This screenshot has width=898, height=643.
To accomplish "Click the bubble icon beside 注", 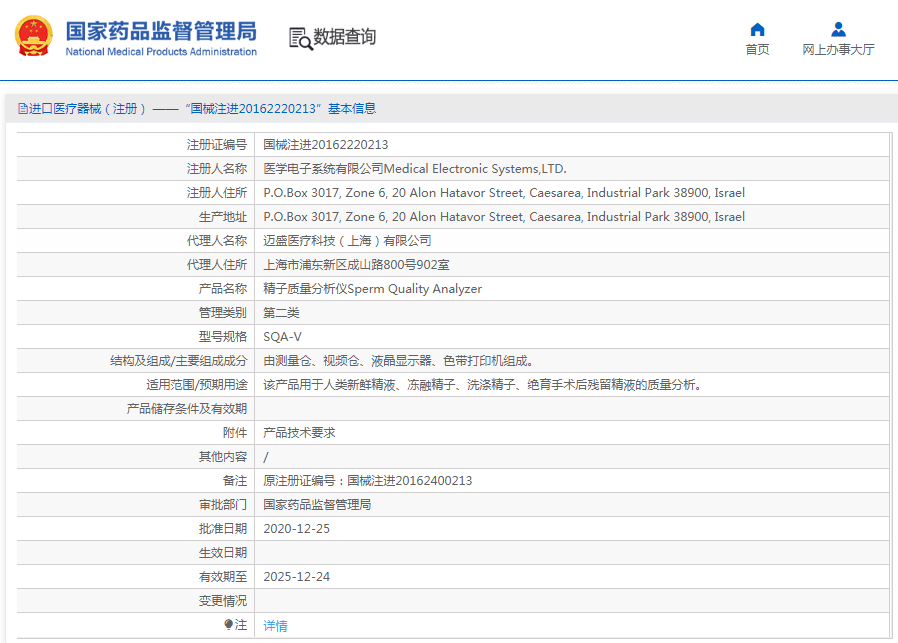I will (x=229, y=625).
